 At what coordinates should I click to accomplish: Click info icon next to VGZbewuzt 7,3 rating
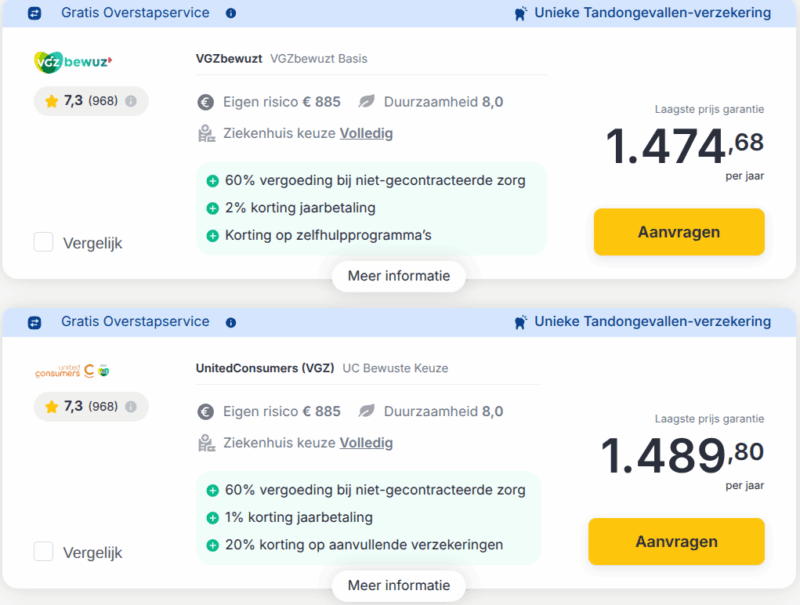[x=131, y=101]
